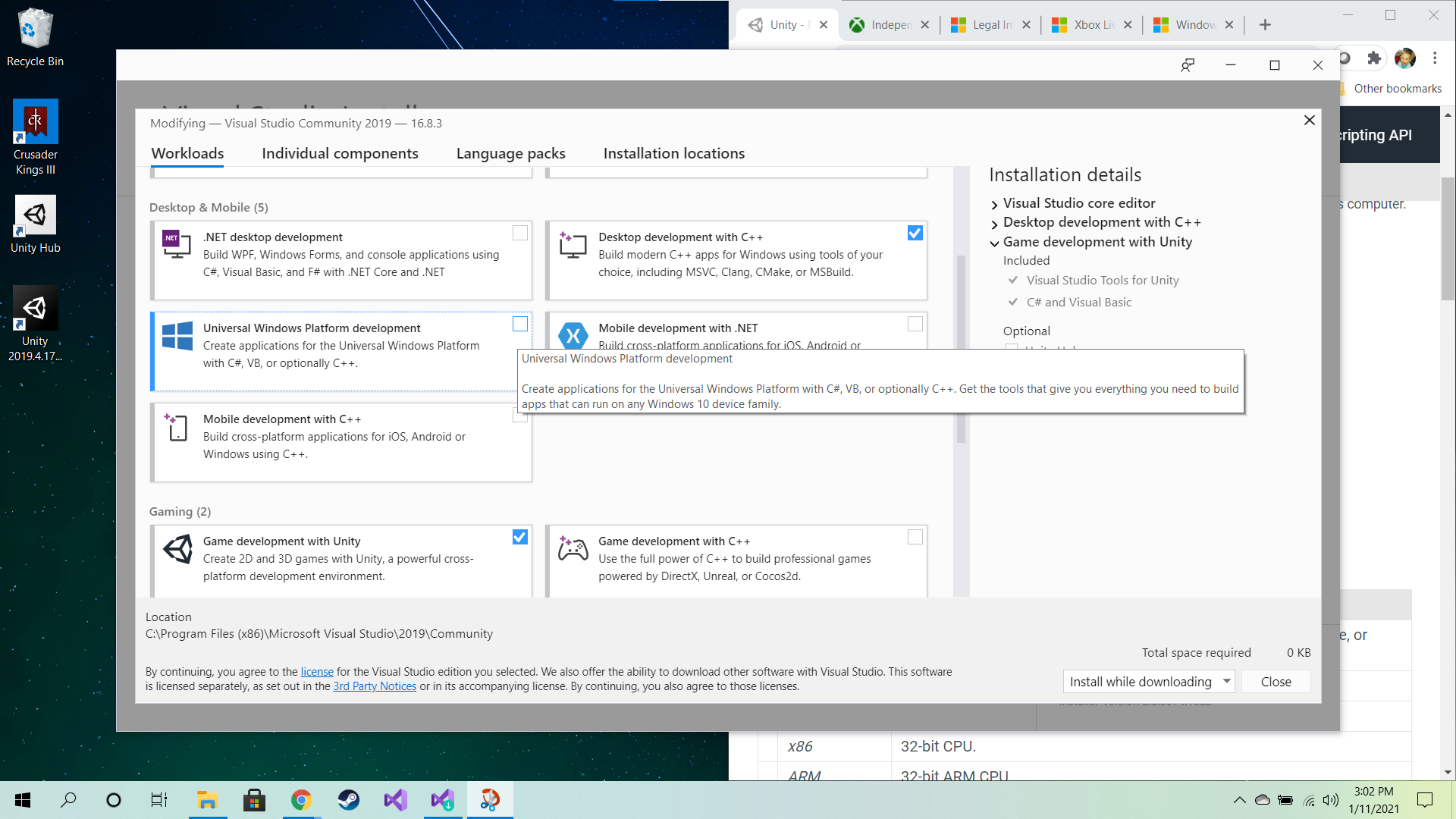The image size is (1456, 819).
Task: Click the Universal Windows Platform Windows logo icon
Action: coord(177,335)
